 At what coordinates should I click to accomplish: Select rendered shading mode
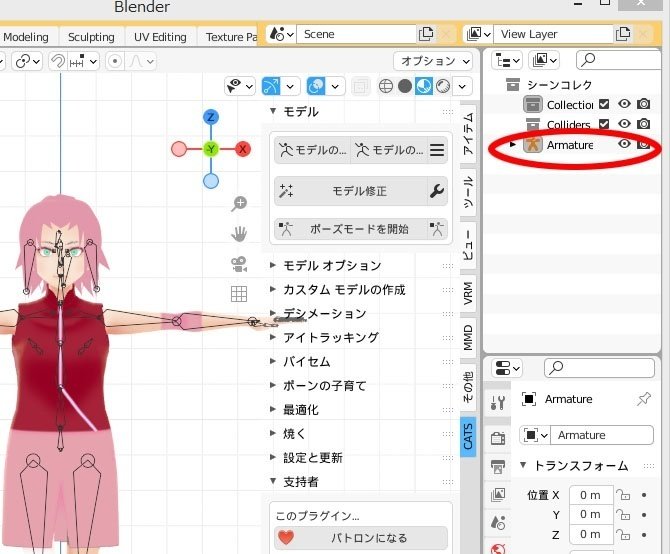pyautogui.click(x=443, y=86)
